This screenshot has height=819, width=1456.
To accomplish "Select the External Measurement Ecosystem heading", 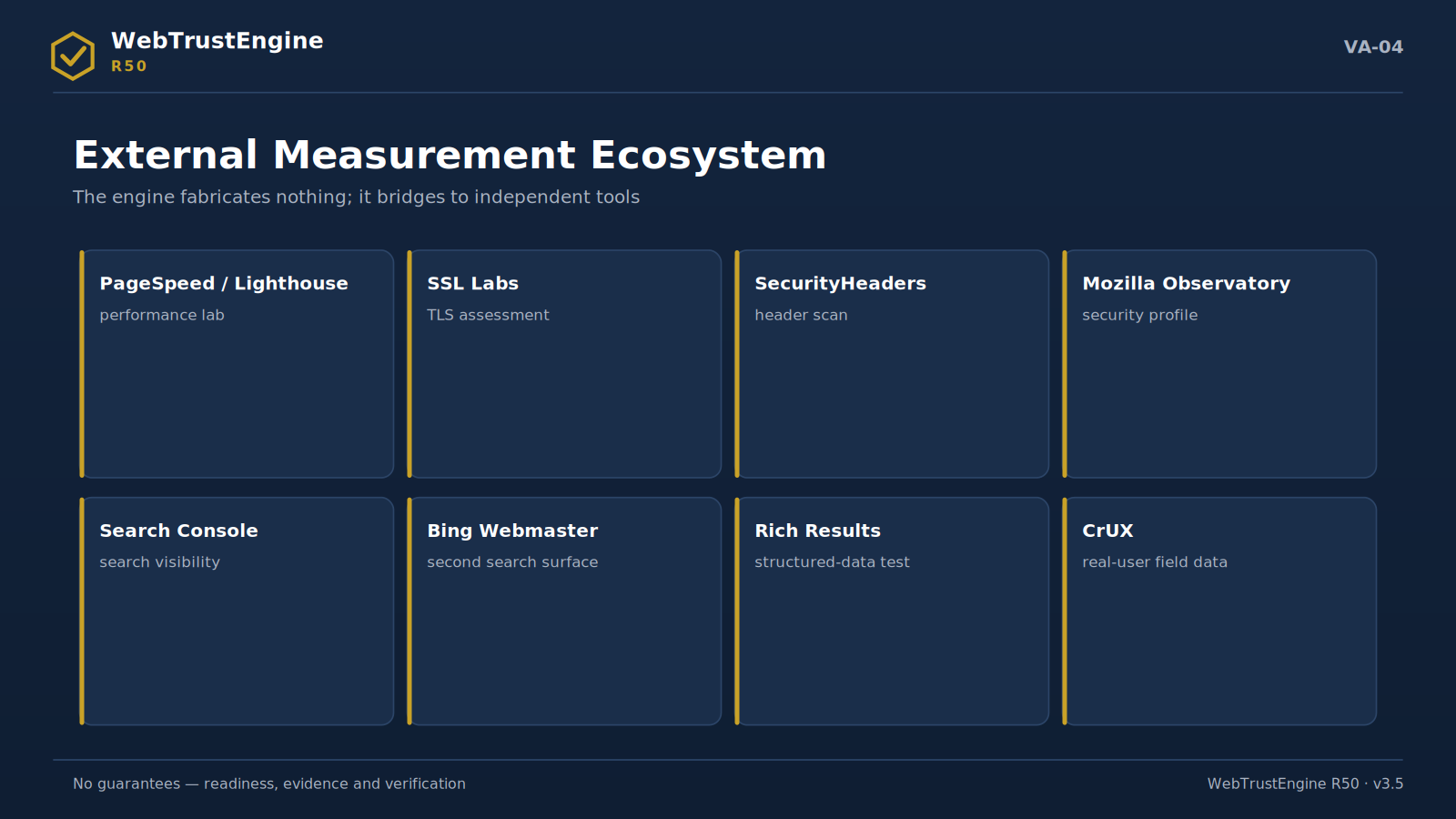I will tap(450, 156).
